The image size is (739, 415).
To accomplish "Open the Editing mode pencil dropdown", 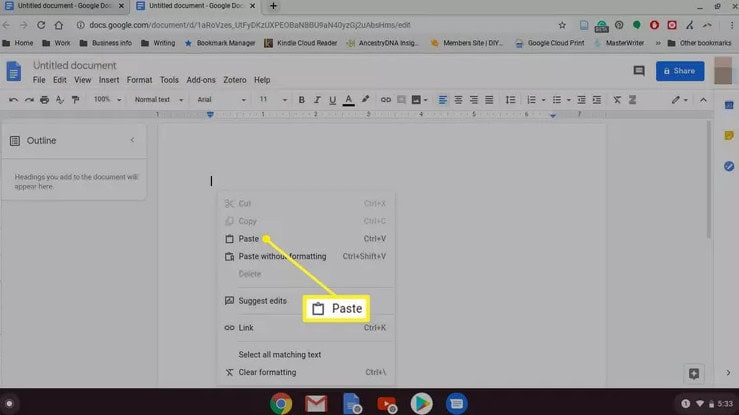I will tap(679, 100).
